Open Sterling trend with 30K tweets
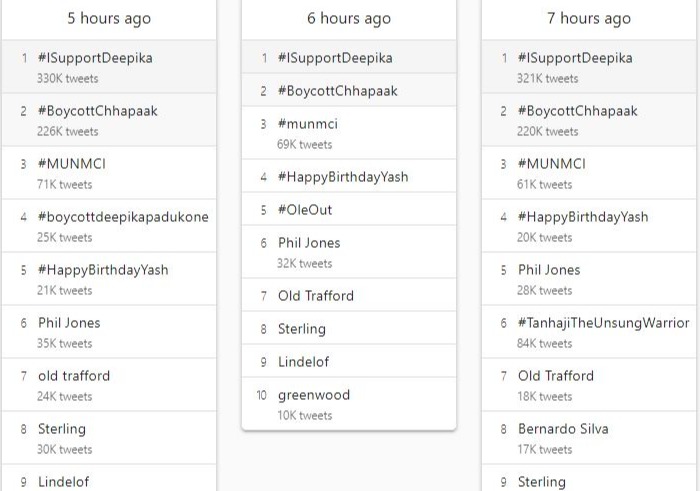 [x=62, y=429]
